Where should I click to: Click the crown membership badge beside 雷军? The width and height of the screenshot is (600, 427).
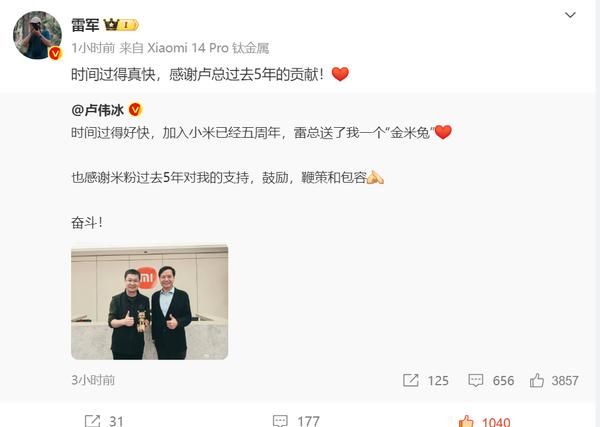point(121,25)
